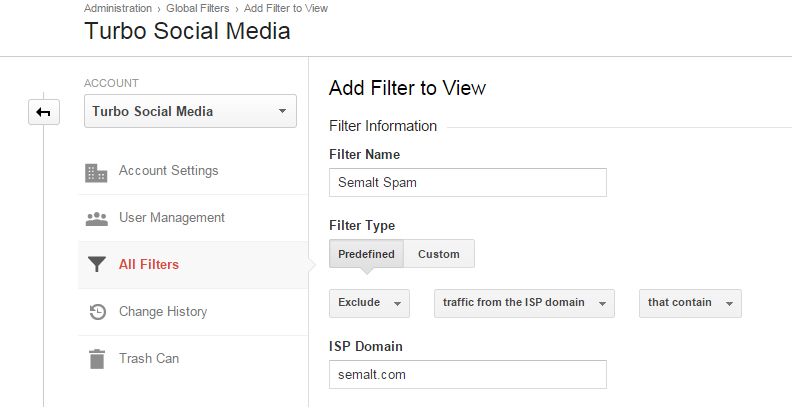Open the Turbo Social Media account dropdown
Image resolution: width=792 pixels, height=407 pixels.
[x=190, y=111]
